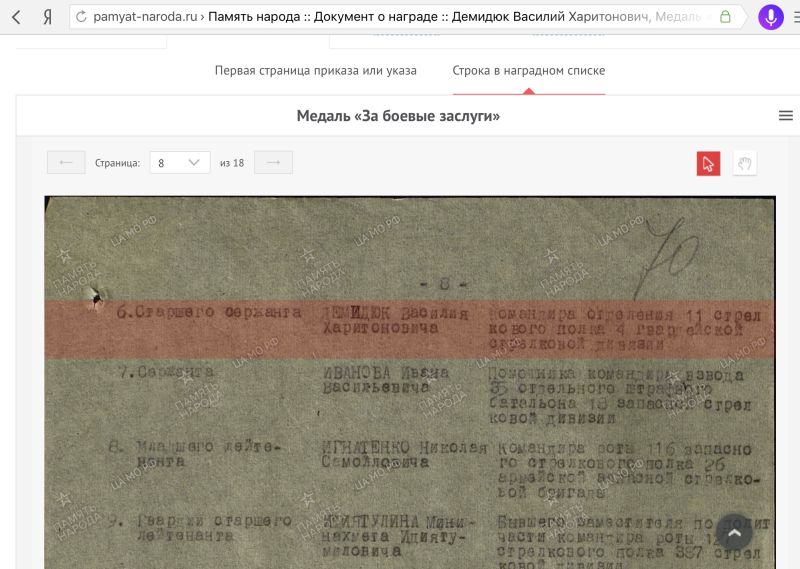Open hamburger menu beside medal title
The width and height of the screenshot is (800, 569).
786,116
